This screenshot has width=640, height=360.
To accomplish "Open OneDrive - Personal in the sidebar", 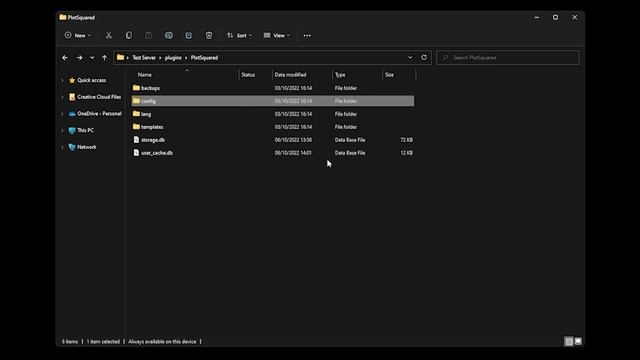I will click(x=99, y=113).
